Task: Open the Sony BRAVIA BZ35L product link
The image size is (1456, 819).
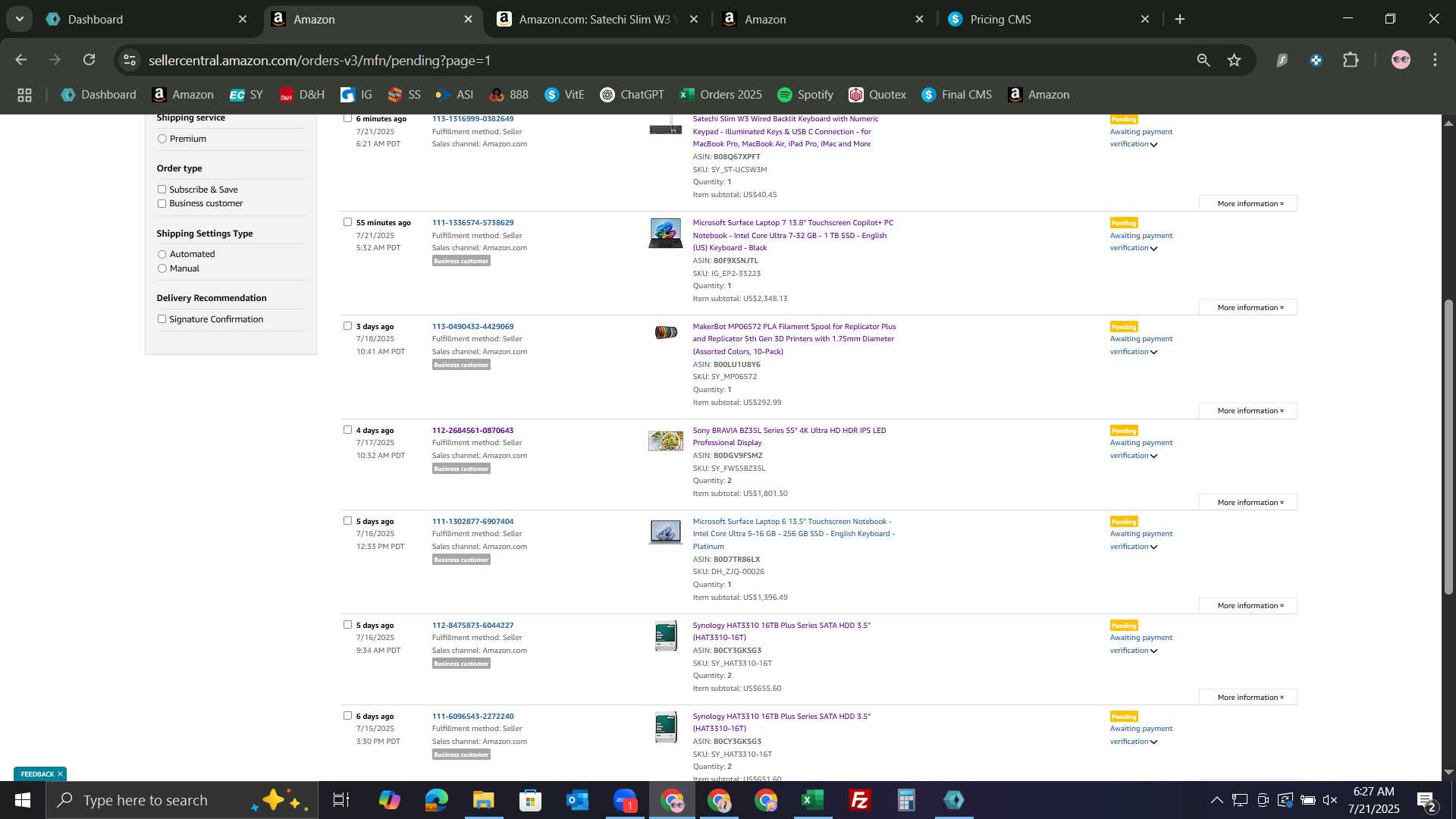Action: click(789, 437)
